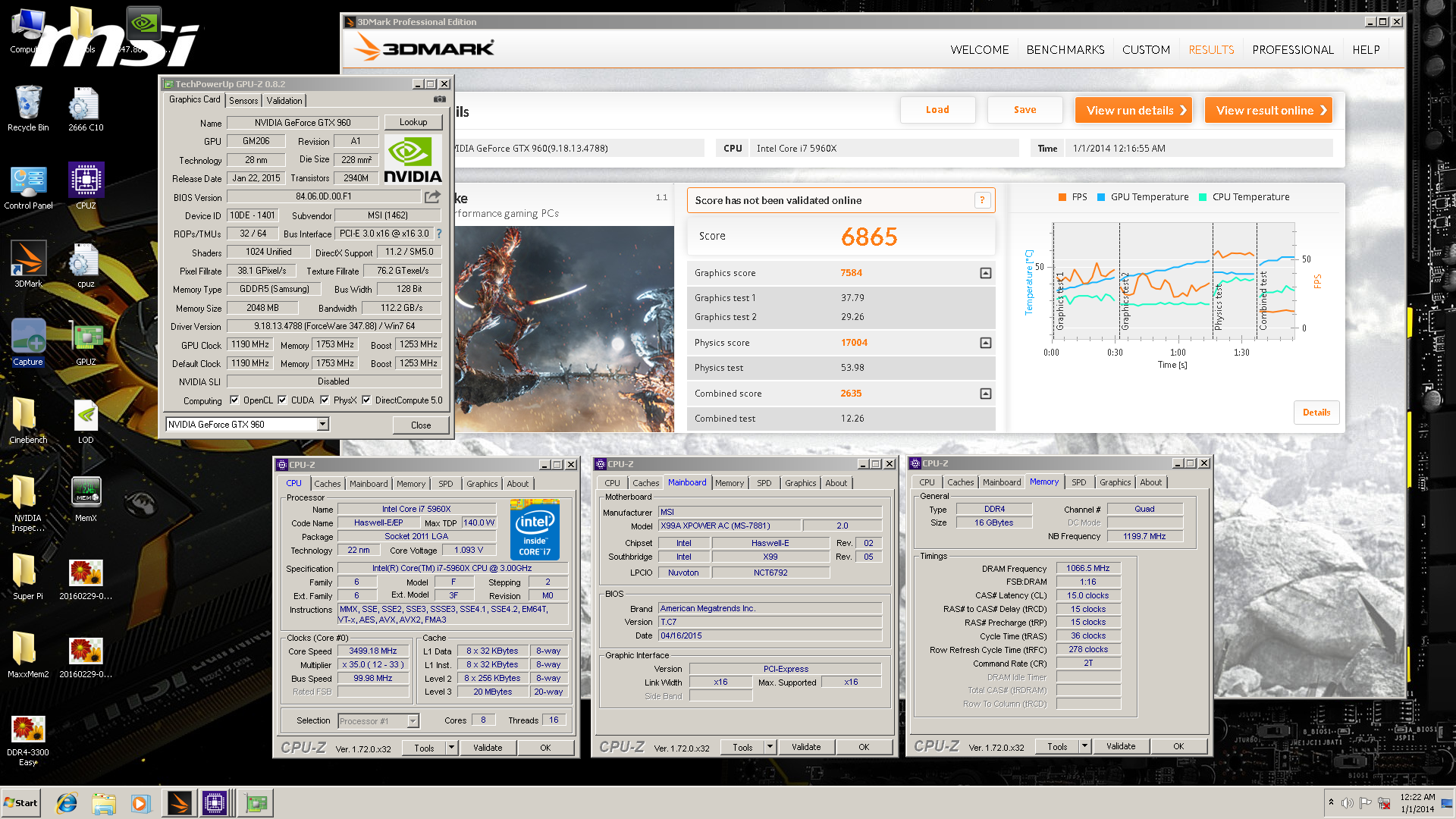Open Caches tab in CPU tab window
This screenshot has height=819, width=1456.
coord(327,484)
